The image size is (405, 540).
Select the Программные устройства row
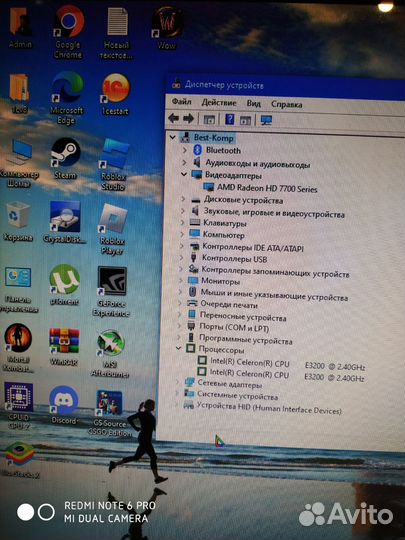coord(239,339)
